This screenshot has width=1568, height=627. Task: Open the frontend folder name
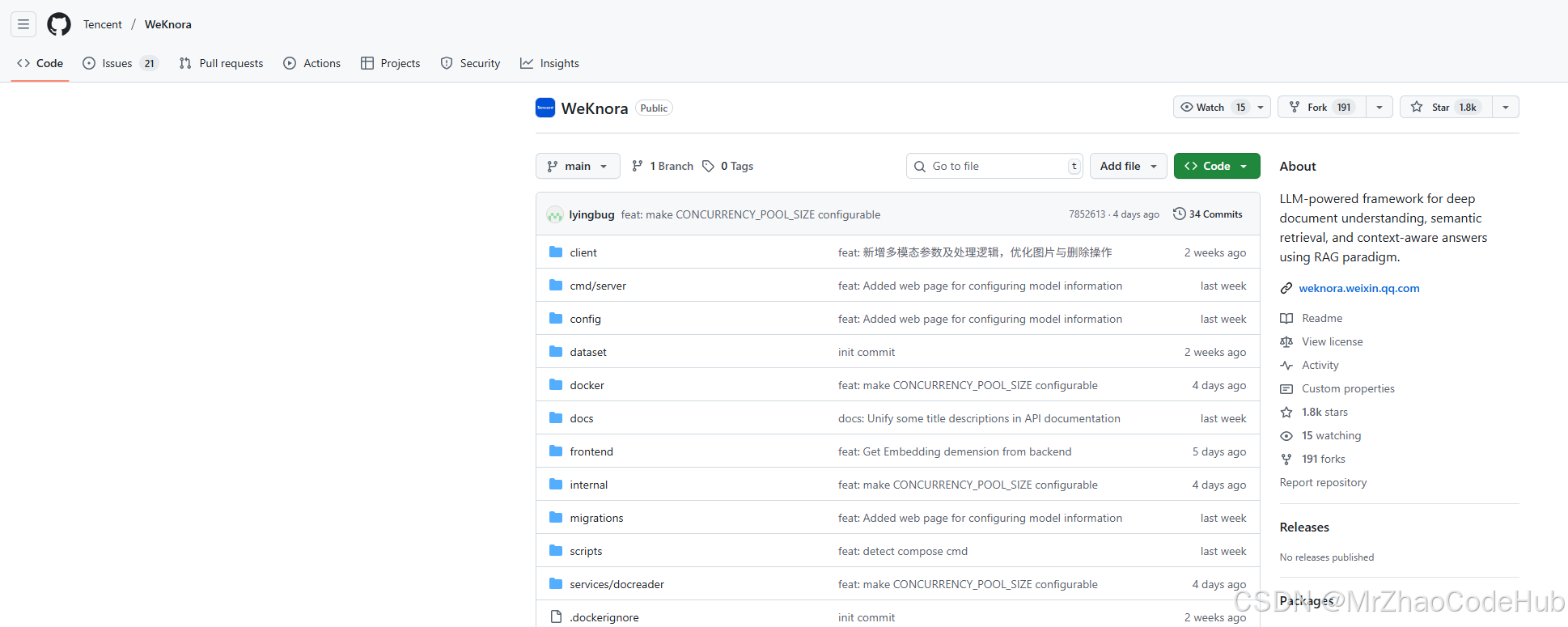591,451
